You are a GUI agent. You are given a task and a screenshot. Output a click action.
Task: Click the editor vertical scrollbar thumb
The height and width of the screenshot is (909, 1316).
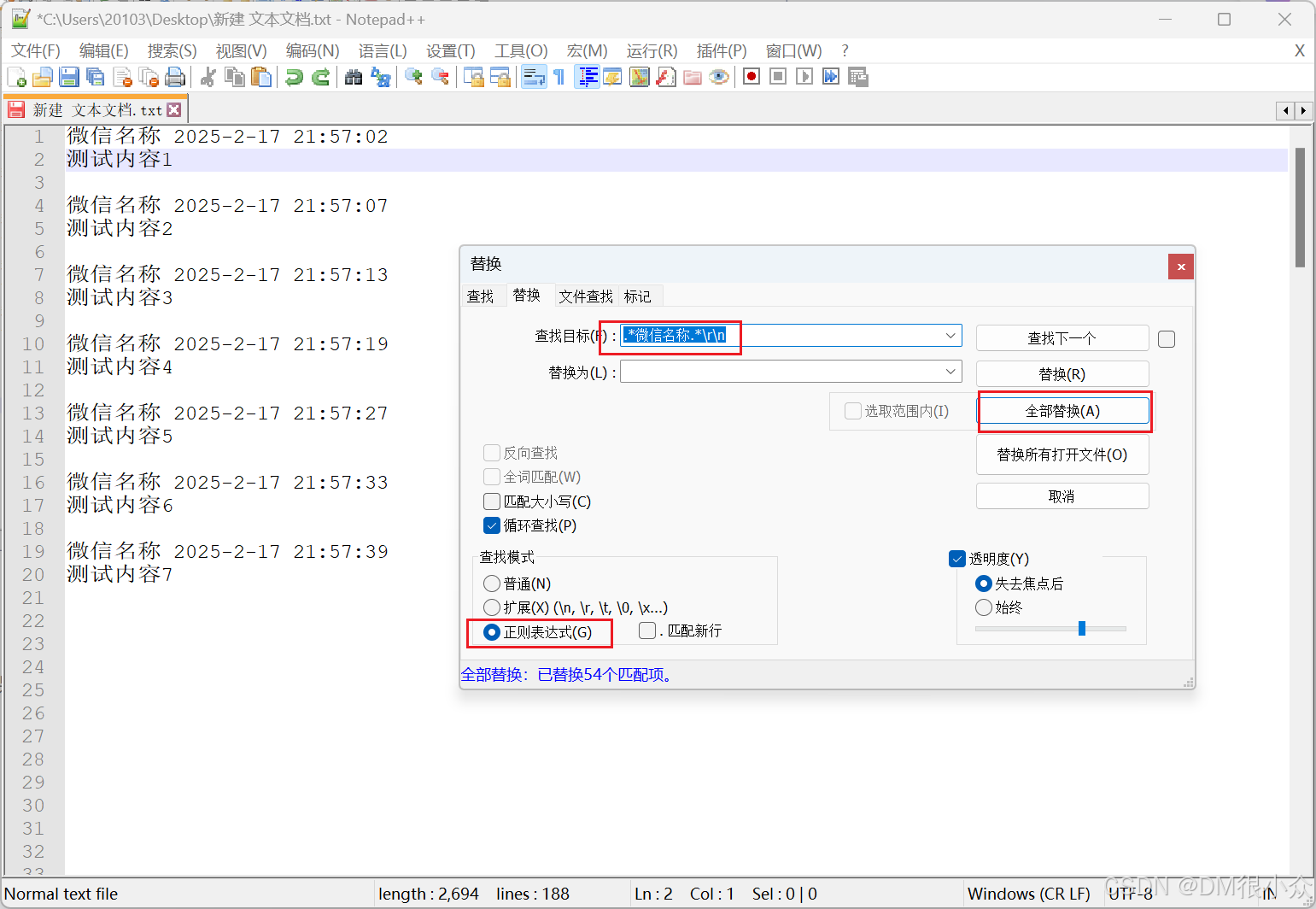1300,208
